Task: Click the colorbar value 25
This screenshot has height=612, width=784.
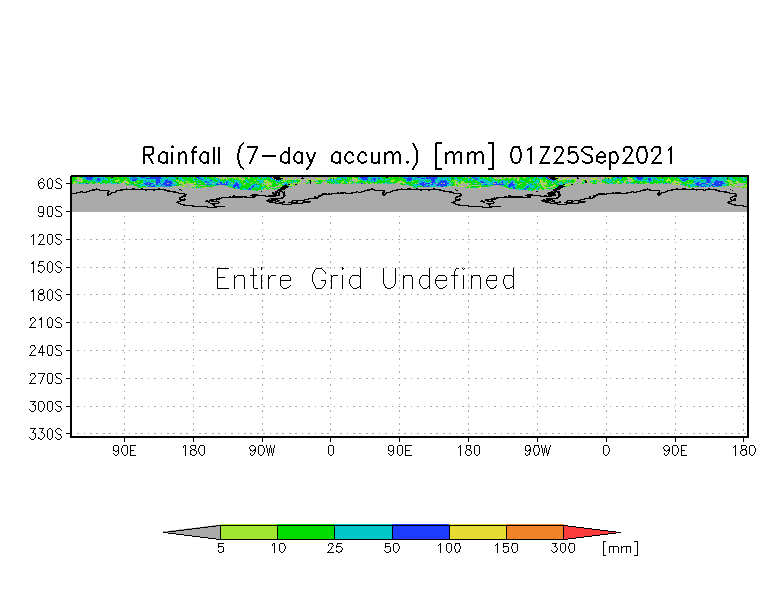Action: [x=335, y=548]
